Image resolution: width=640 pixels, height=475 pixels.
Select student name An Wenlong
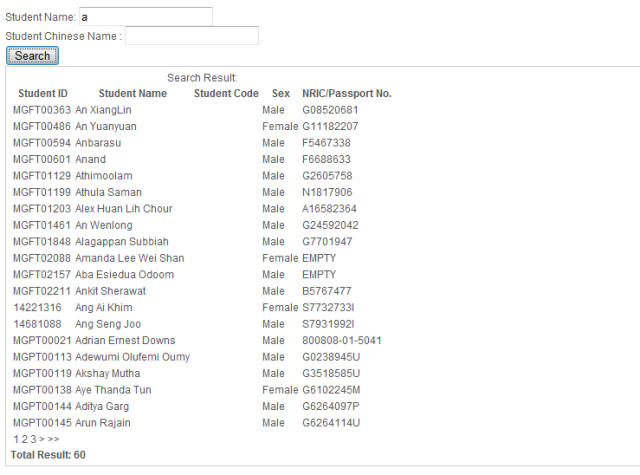click(x=104, y=225)
